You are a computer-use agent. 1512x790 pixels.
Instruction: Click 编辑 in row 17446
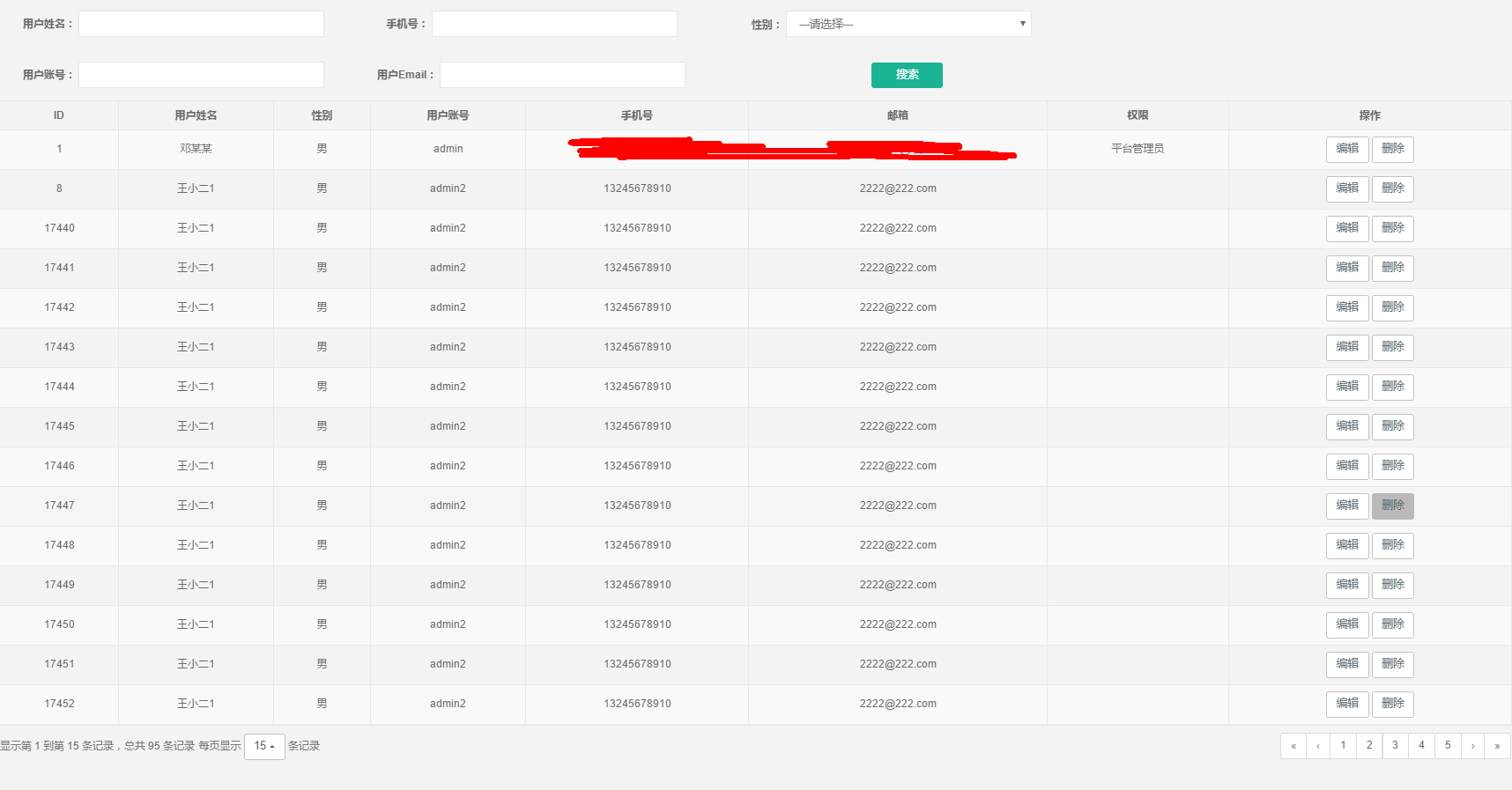(x=1347, y=466)
